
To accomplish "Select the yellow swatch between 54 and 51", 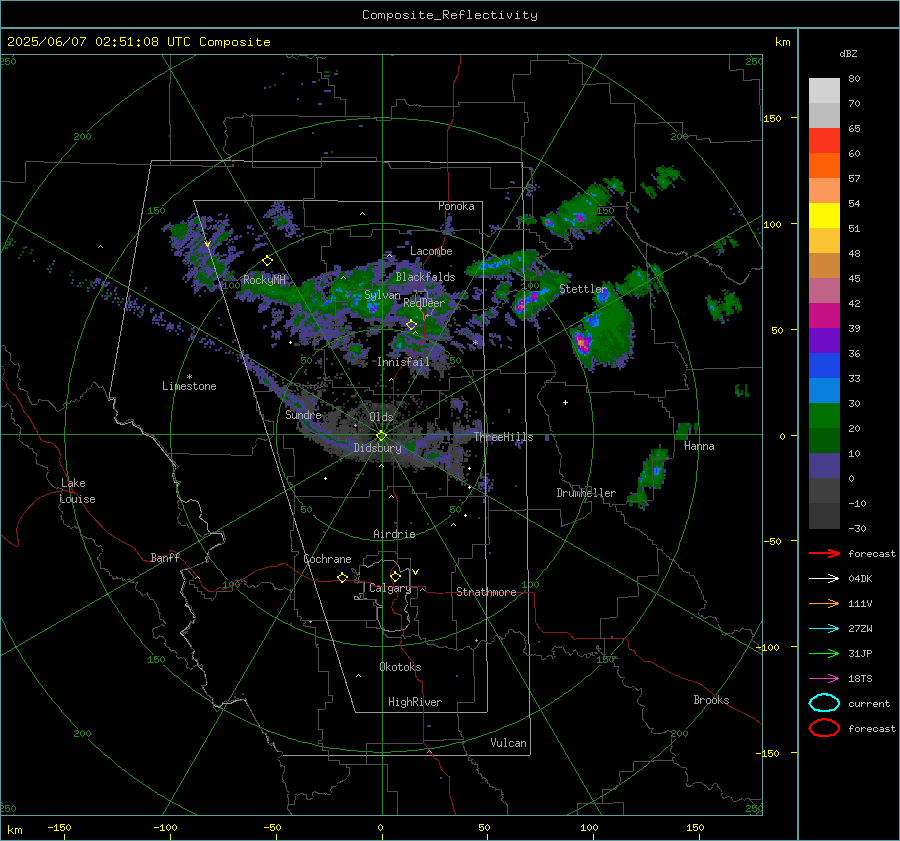I will pos(824,216).
